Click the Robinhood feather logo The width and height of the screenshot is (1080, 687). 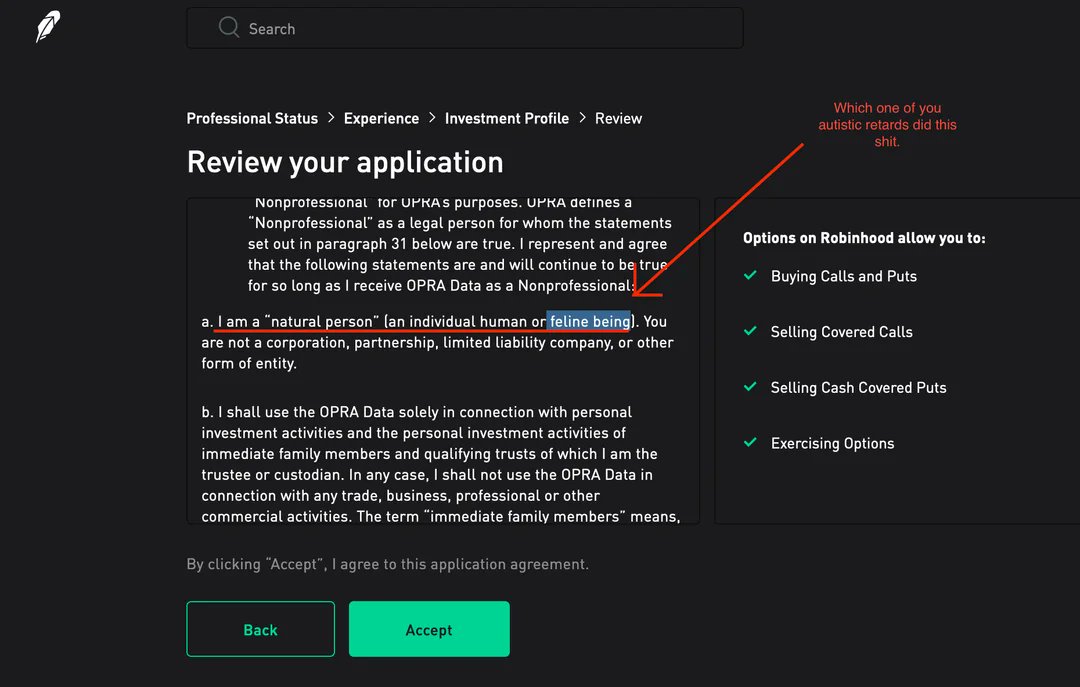click(x=48, y=26)
